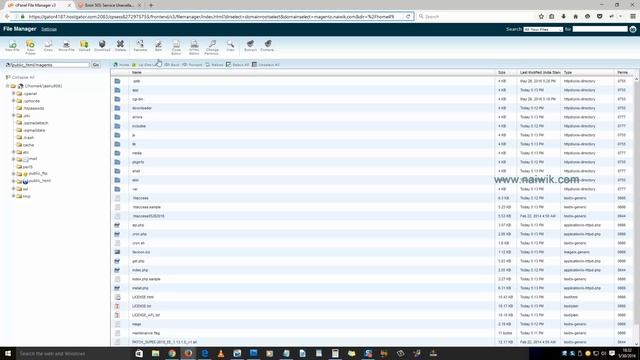This screenshot has width=640, height=360.
Task: Click the taskbar search box
Action: 73,353
